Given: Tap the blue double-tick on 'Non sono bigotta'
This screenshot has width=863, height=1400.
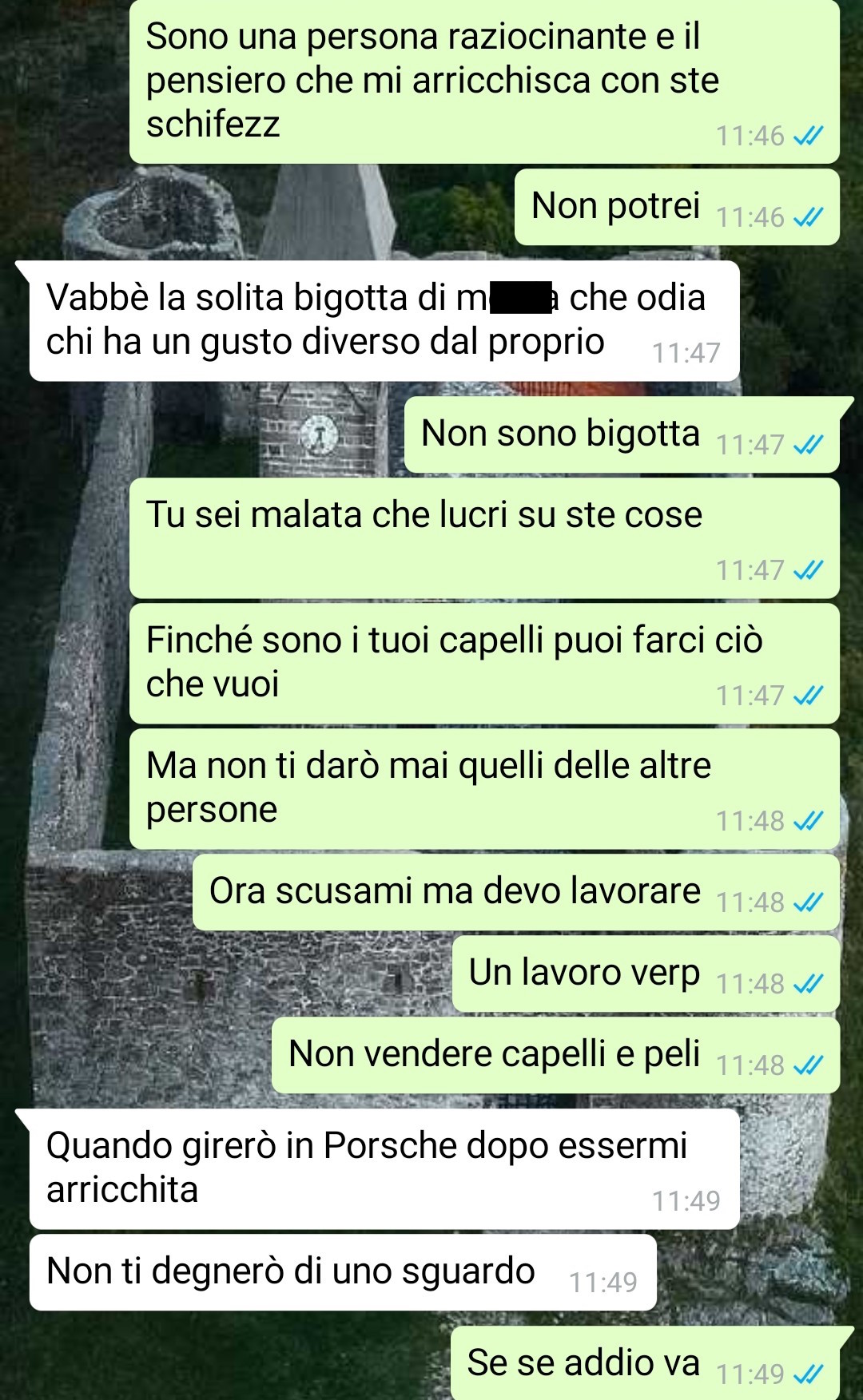Looking at the screenshot, I should (x=808, y=445).
